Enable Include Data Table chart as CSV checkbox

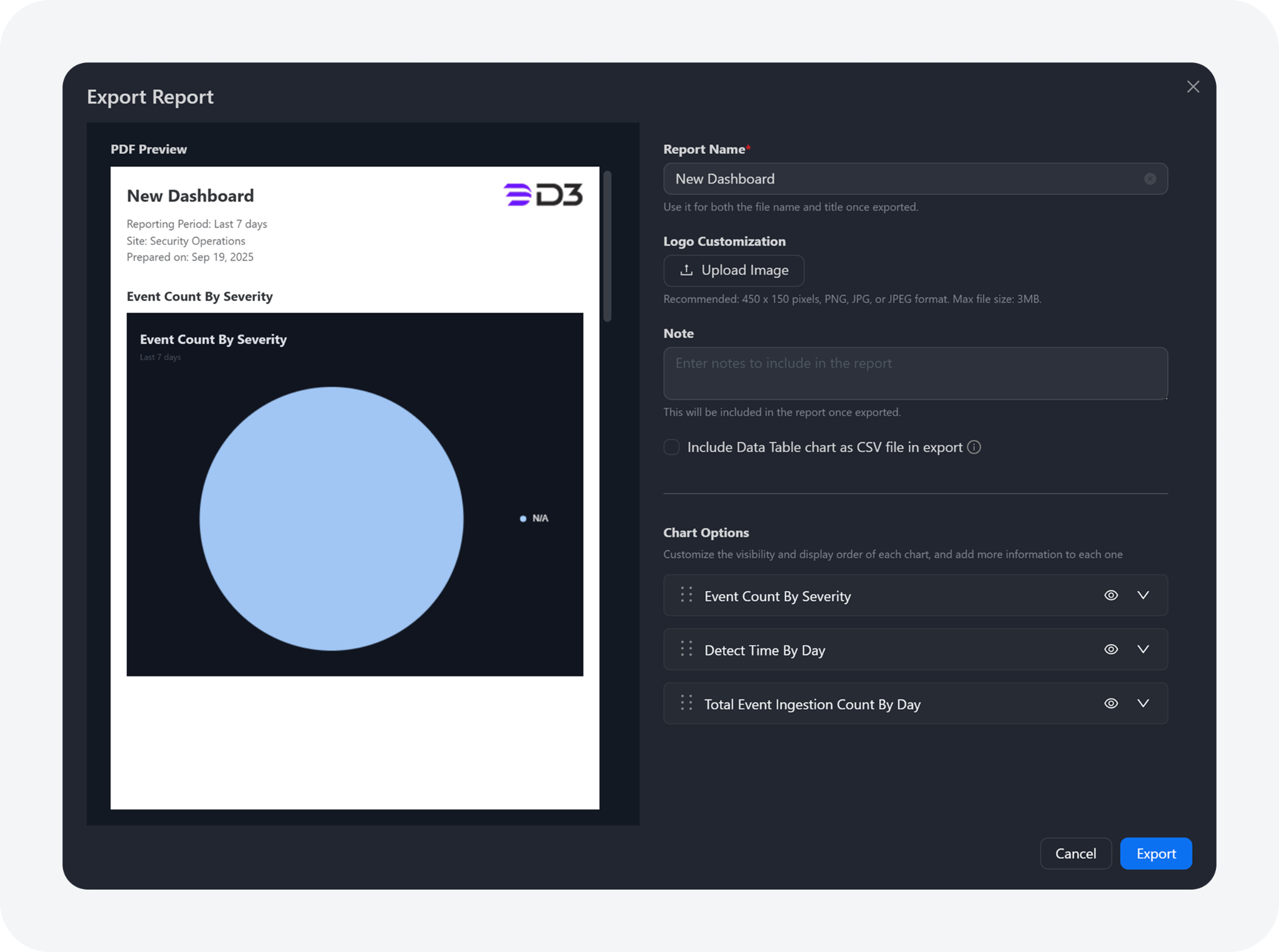pos(671,447)
